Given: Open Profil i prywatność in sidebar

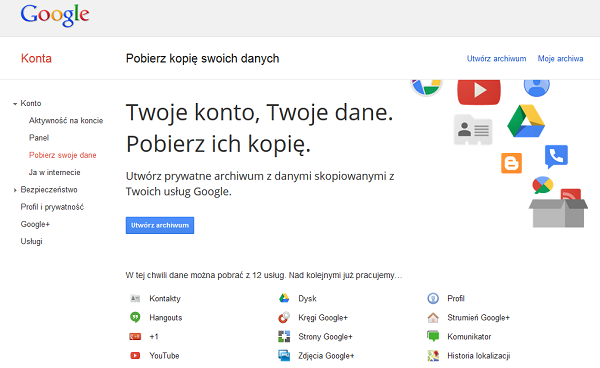Looking at the screenshot, I should click(x=52, y=207).
